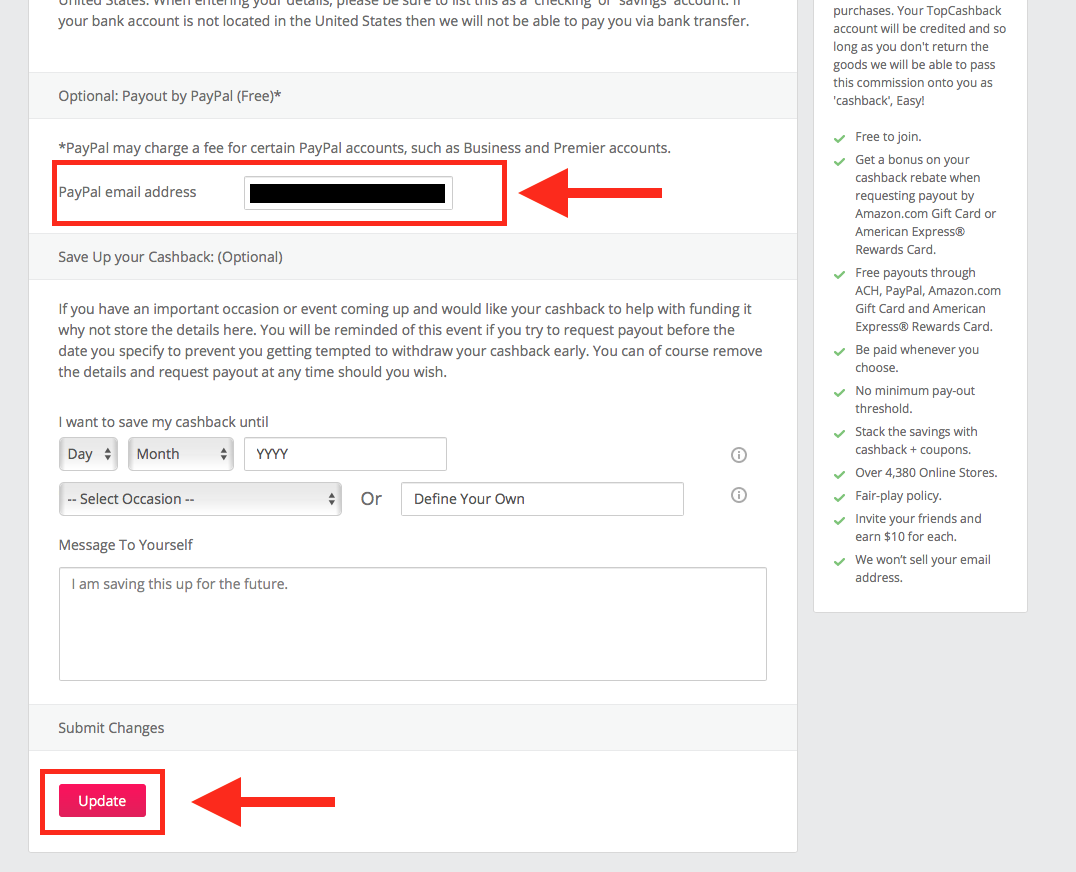The height and width of the screenshot is (872, 1076).
Task: Click the checkmark beside We won't sell your email
Action: [839, 561]
